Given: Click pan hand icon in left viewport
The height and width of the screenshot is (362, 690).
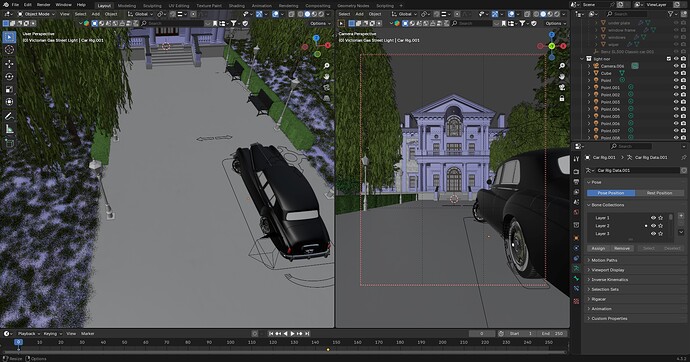Looking at the screenshot, I should click(x=327, y=77).
